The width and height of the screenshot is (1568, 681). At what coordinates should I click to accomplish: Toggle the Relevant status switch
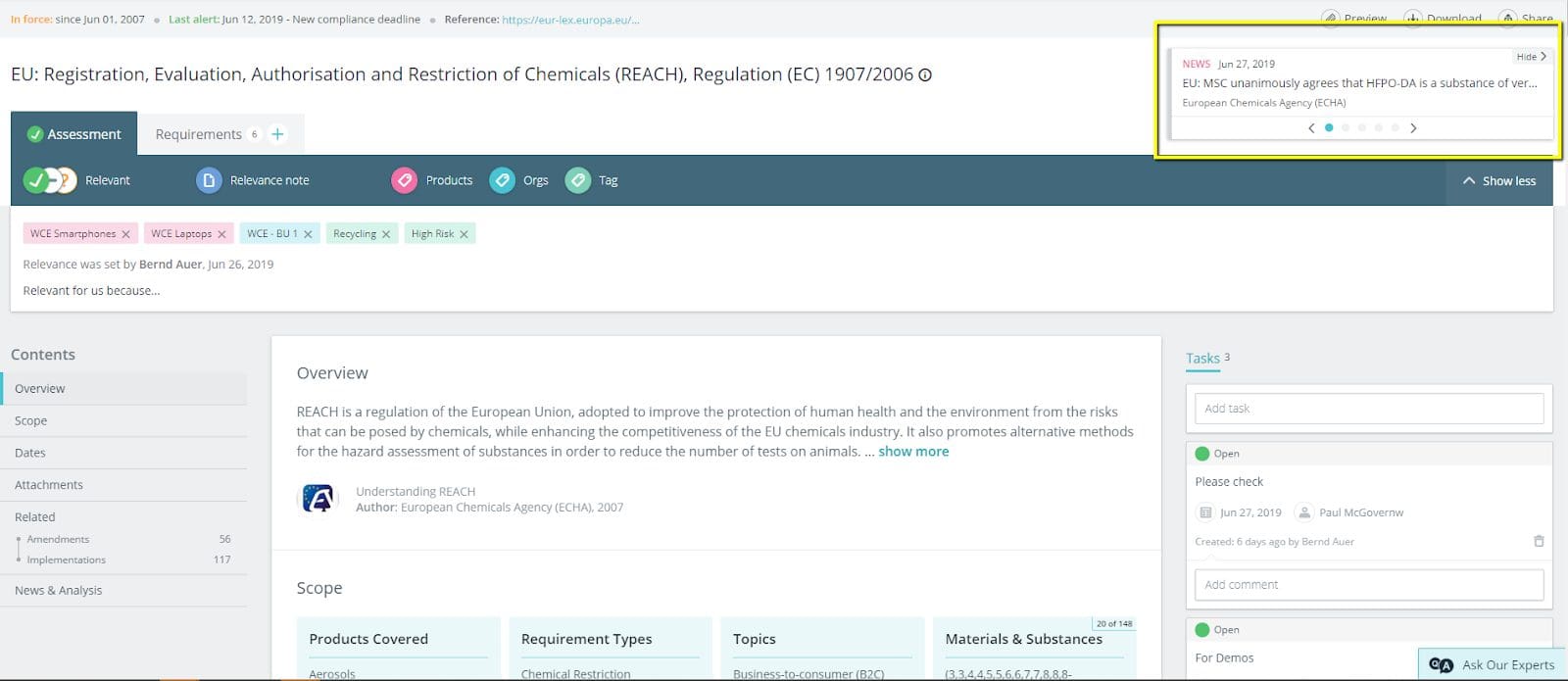tap(50, 180)
